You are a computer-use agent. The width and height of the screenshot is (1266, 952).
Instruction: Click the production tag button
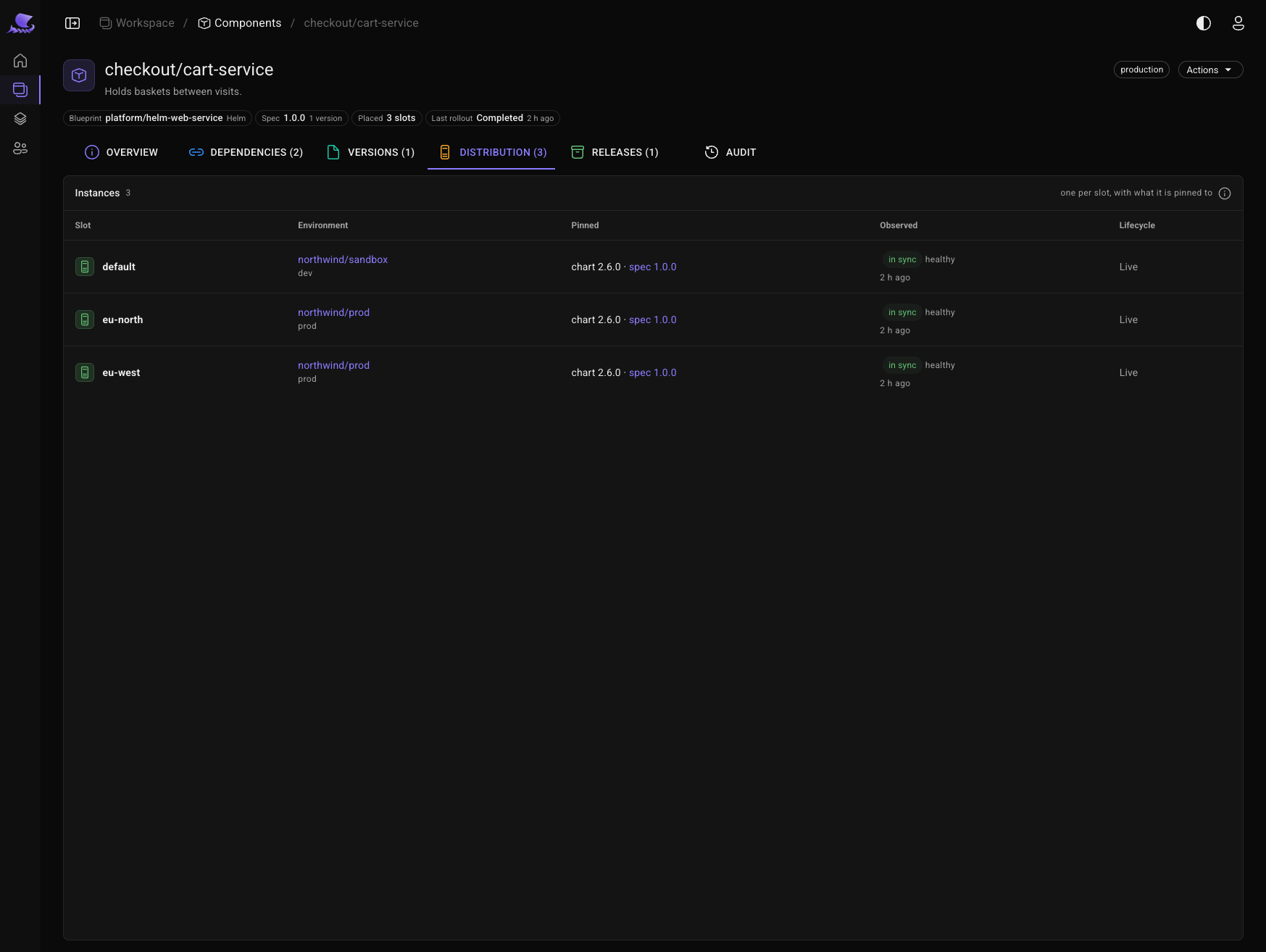click(1141, 70)
